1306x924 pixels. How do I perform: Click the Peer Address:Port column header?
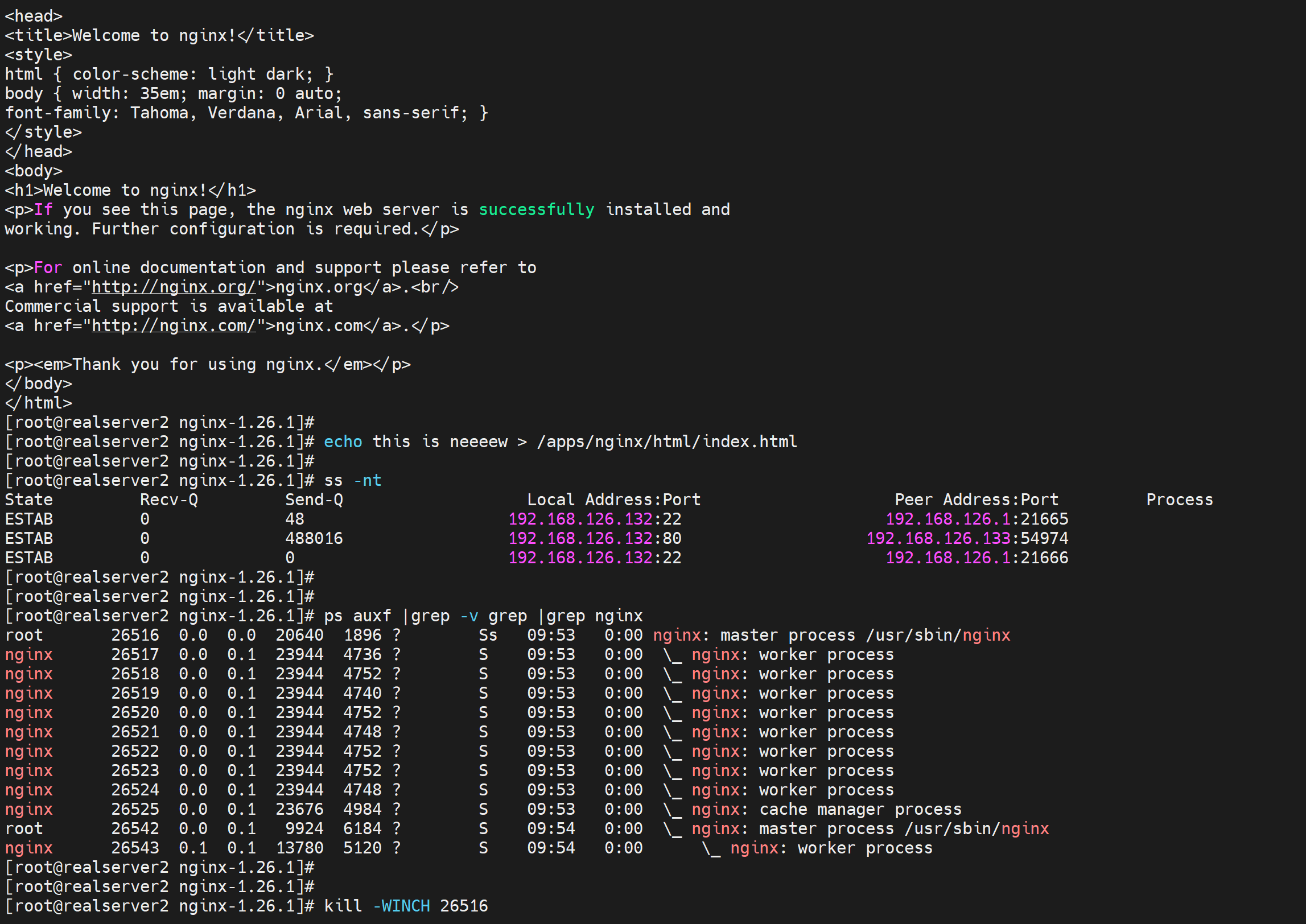click(x=976, y=500)
